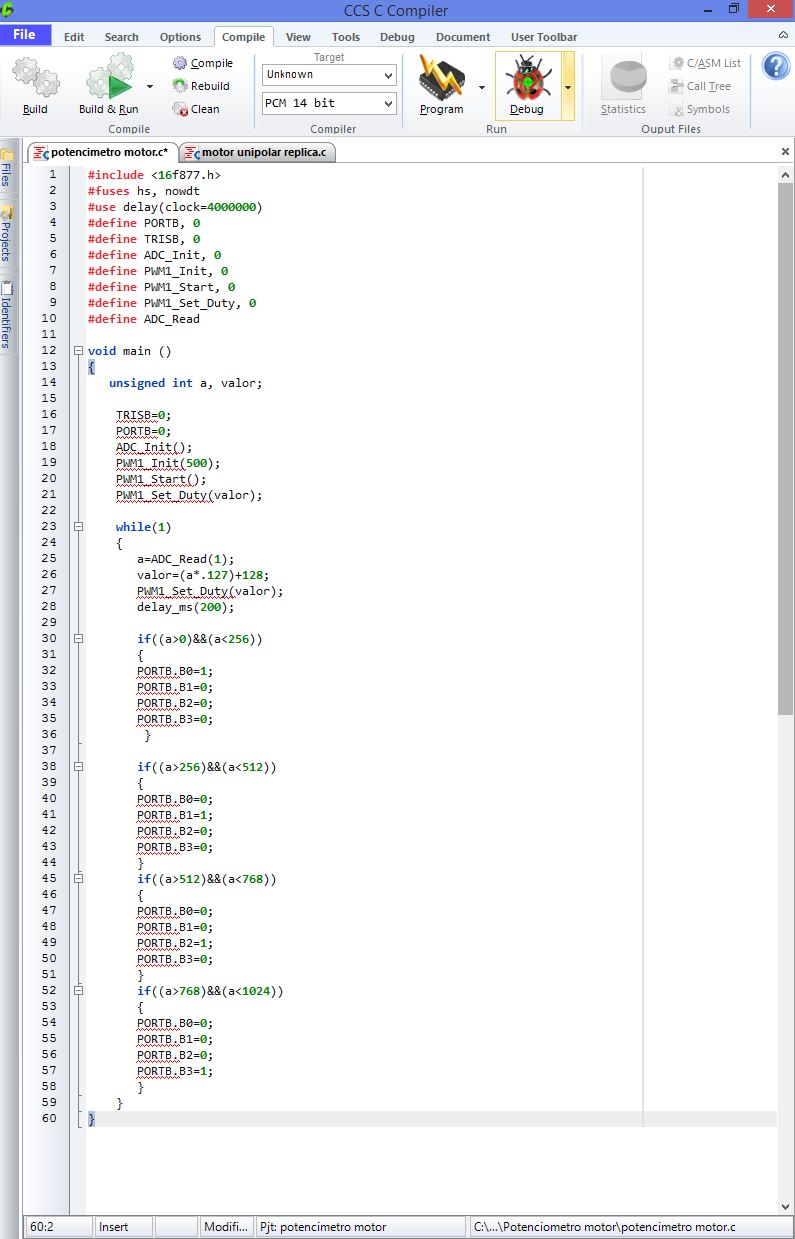
Task: Open the Files side panel
Action: coord(6,167)
